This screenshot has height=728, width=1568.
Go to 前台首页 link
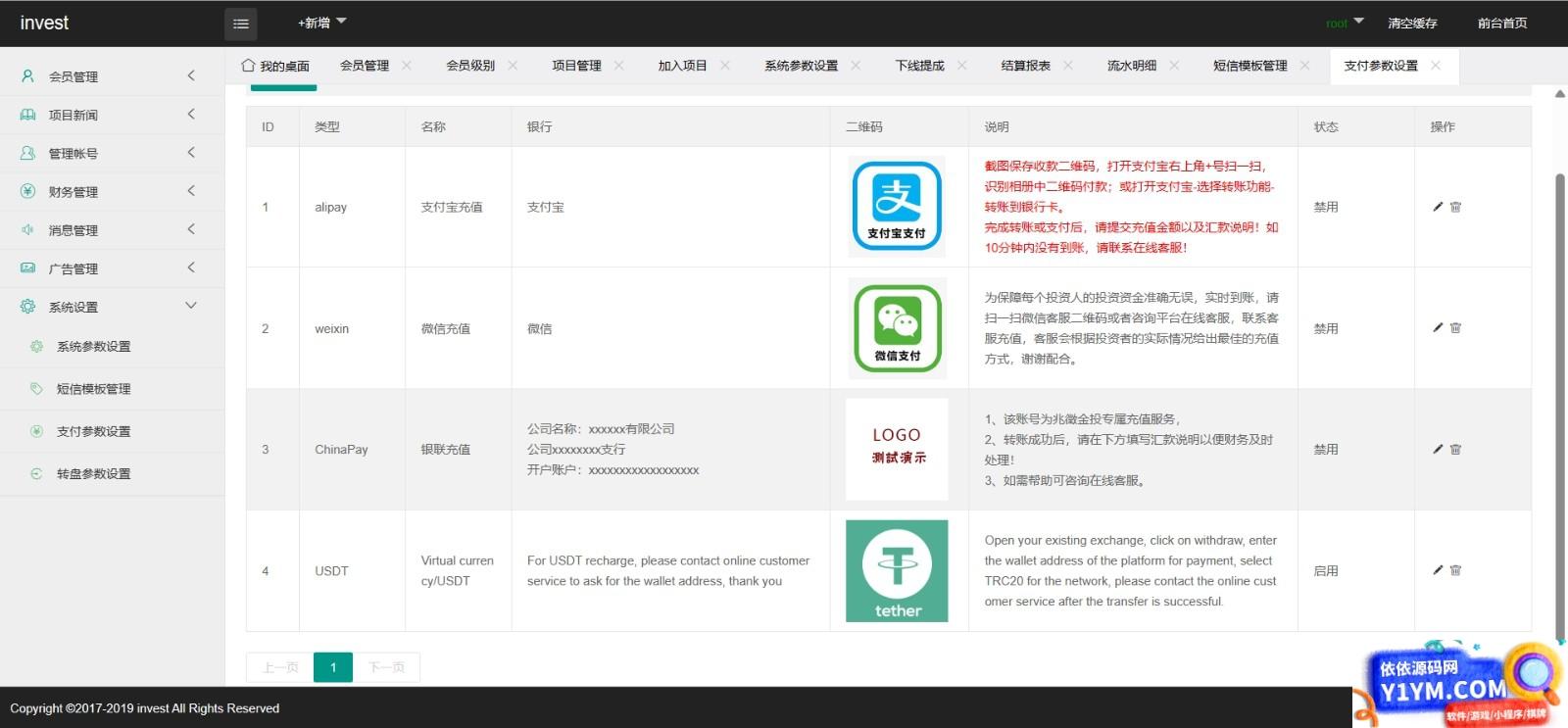[x=1502, y=24]
